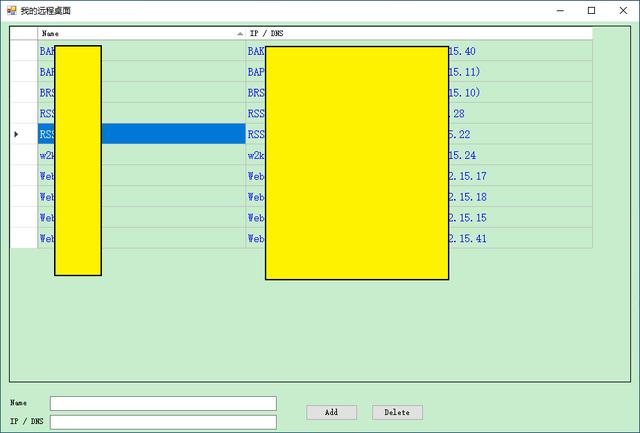Focus the Name text input field
This screenshot has width=640, height=433.
tap(163, 403)
